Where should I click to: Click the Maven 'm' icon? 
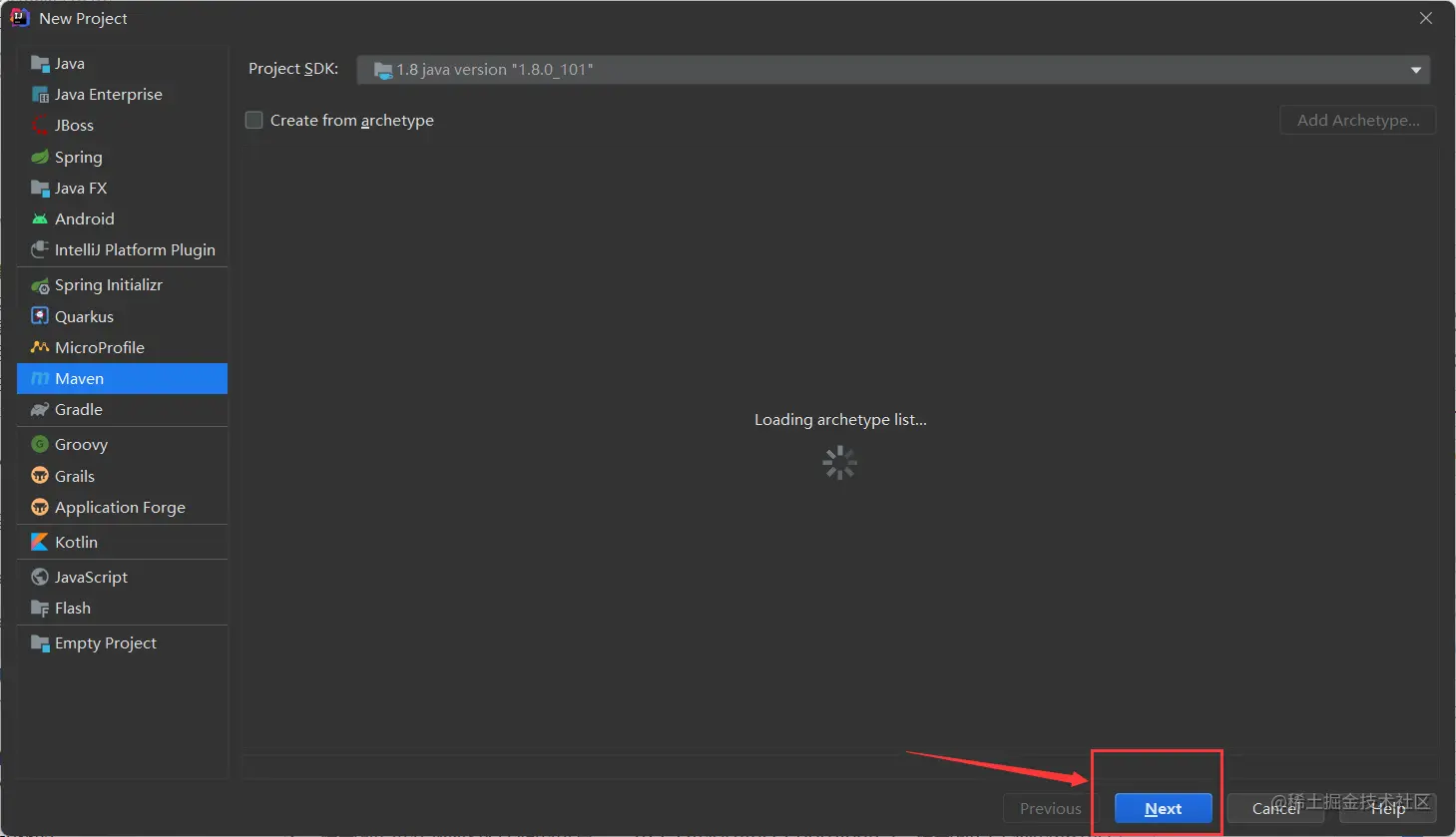40,378
